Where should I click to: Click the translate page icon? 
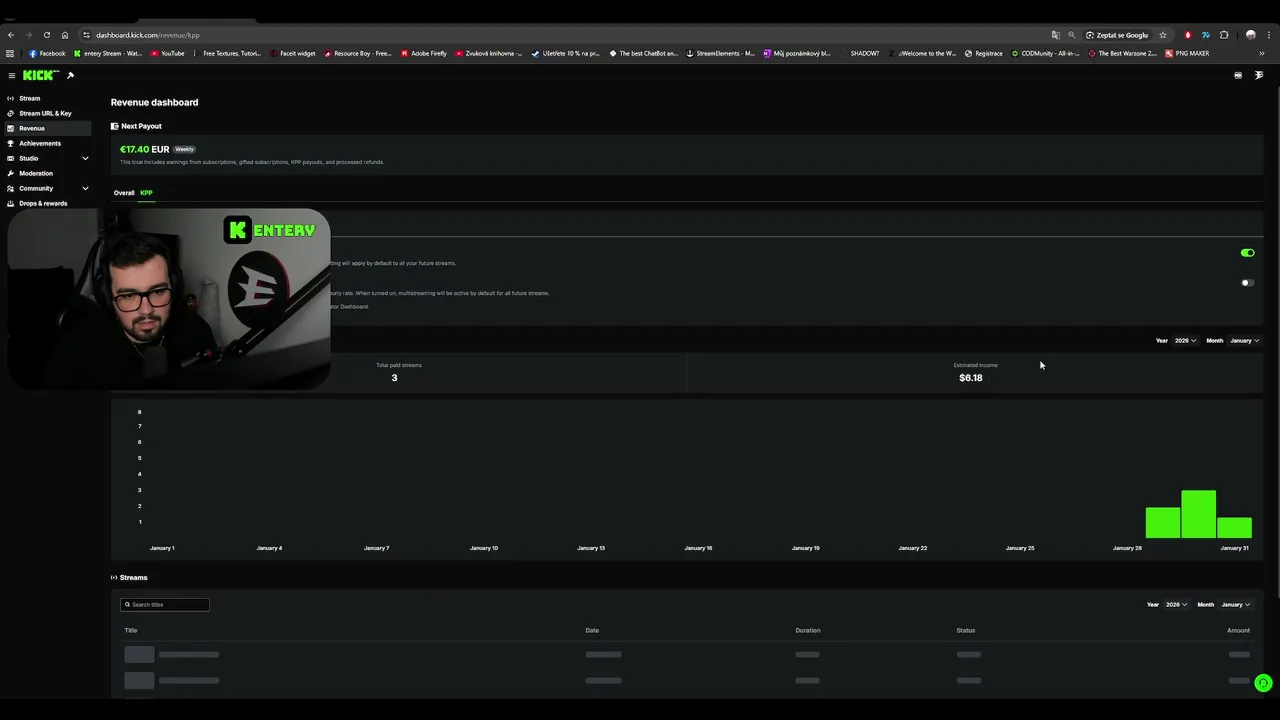click(1055, 35)
